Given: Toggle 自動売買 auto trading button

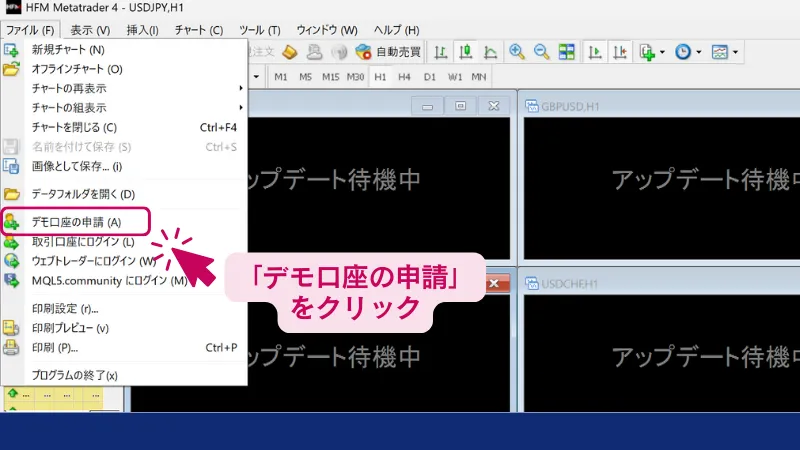Looking at the screenshot, I should [388, 52].
